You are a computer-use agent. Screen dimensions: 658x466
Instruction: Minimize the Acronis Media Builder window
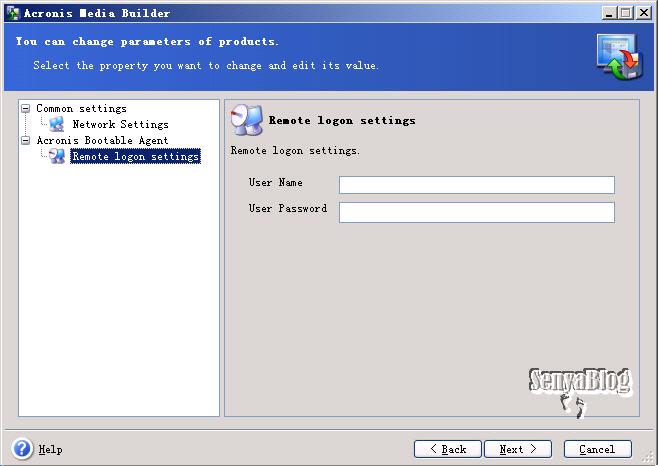pos(609,13)
